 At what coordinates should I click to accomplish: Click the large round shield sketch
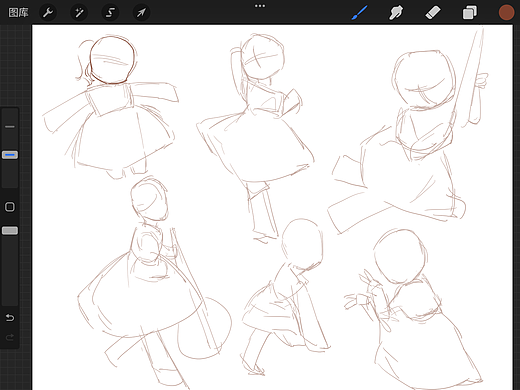204,328
